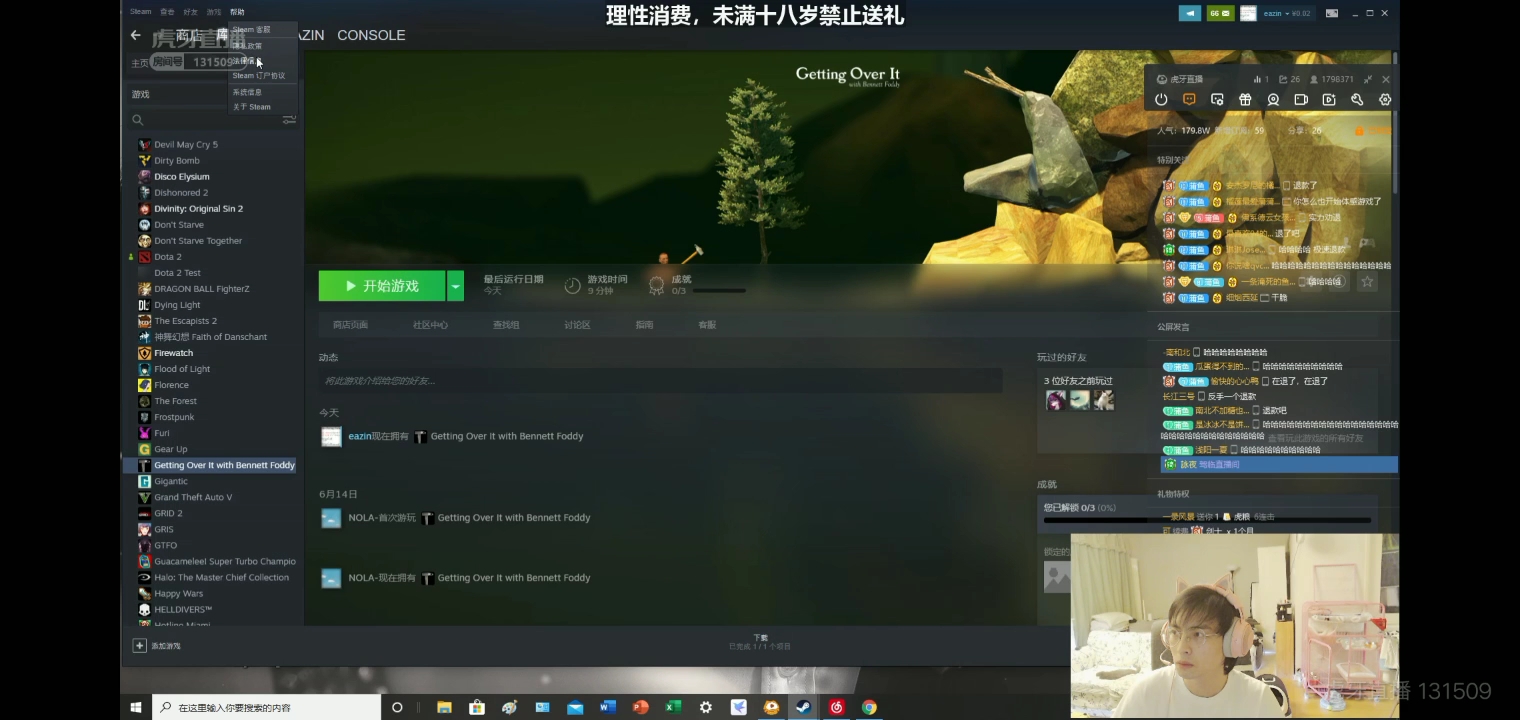
Task: Click the first friend avatar thumbnail
Action: click(1055, 400)
